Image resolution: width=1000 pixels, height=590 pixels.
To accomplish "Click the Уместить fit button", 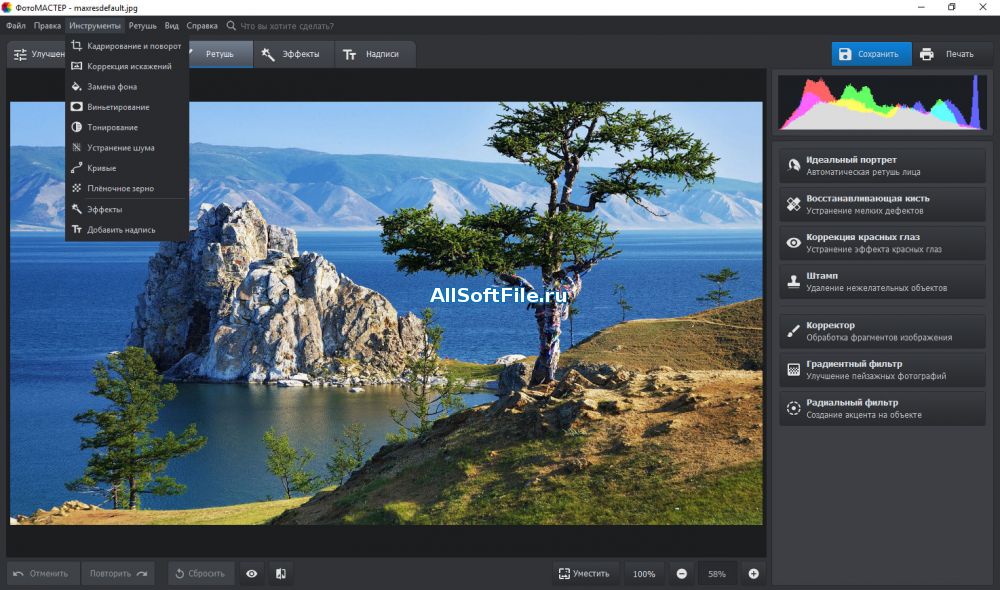I will tap(585, 574).
